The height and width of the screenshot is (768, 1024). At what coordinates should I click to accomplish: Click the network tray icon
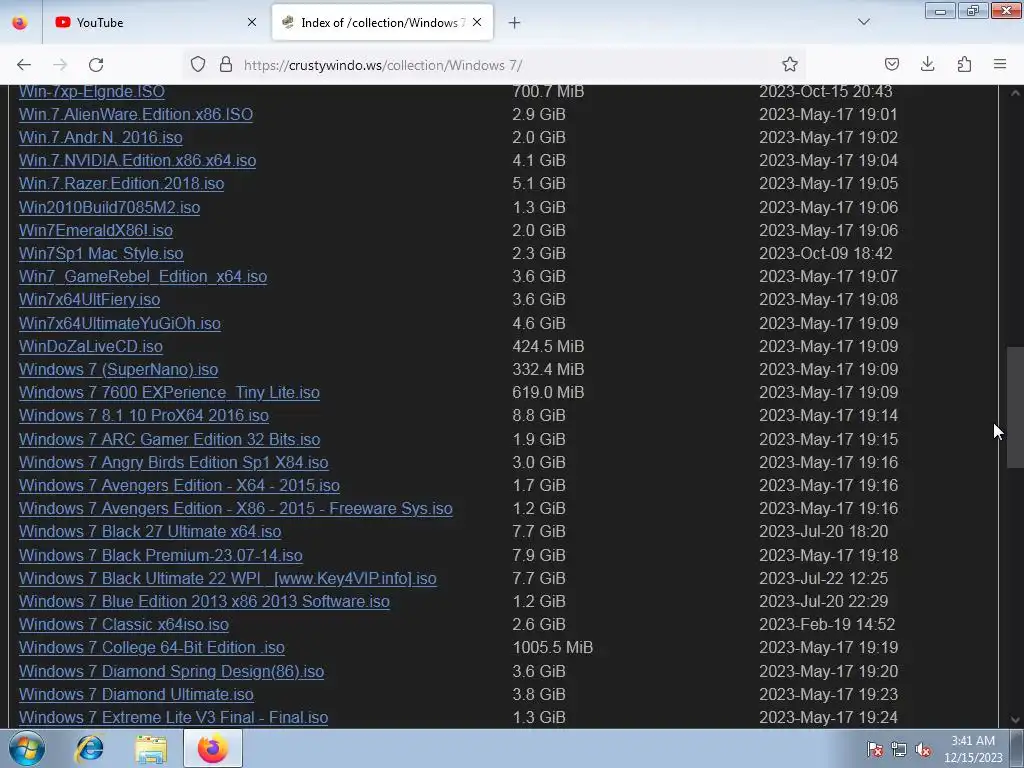(899, 750)
